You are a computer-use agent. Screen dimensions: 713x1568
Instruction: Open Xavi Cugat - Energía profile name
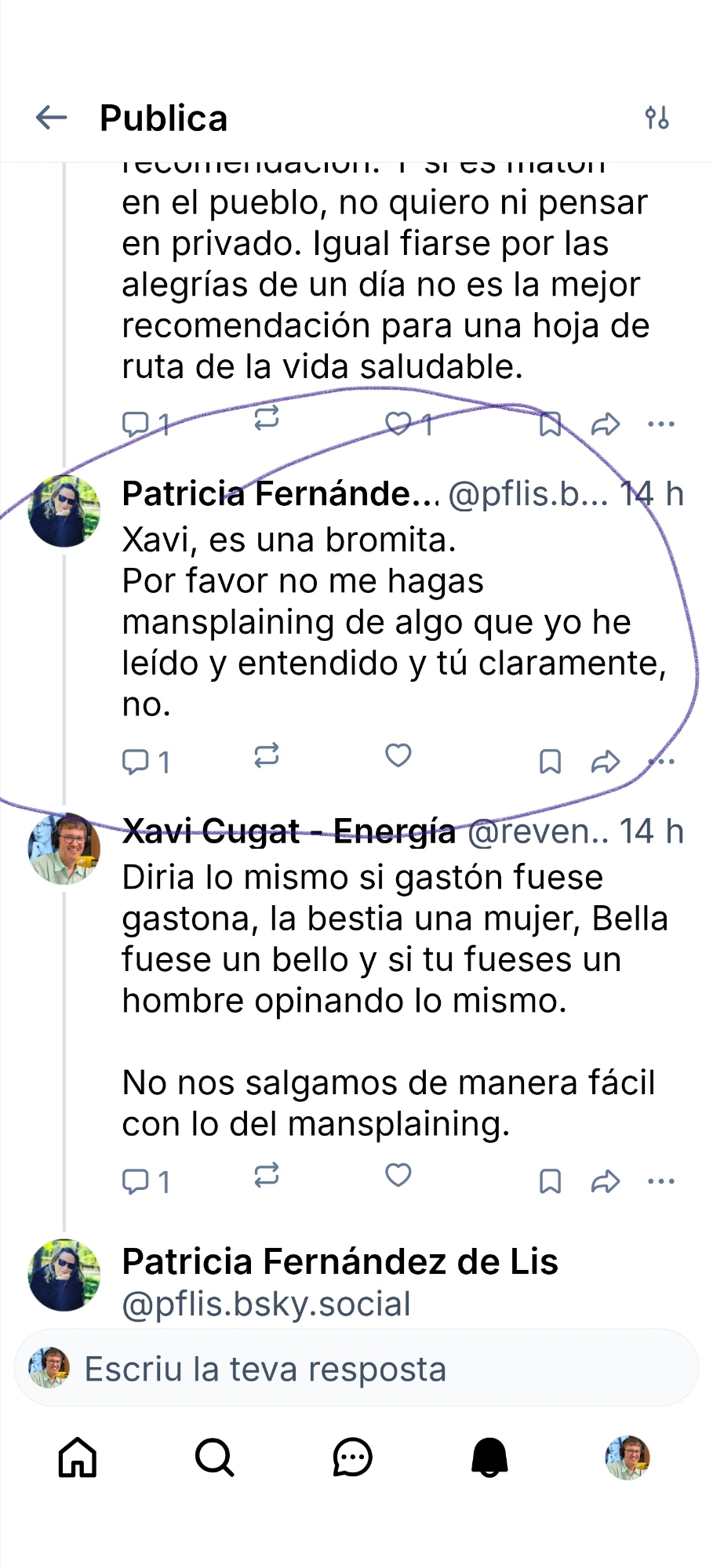pyautogui.click(x=289, y=831)
